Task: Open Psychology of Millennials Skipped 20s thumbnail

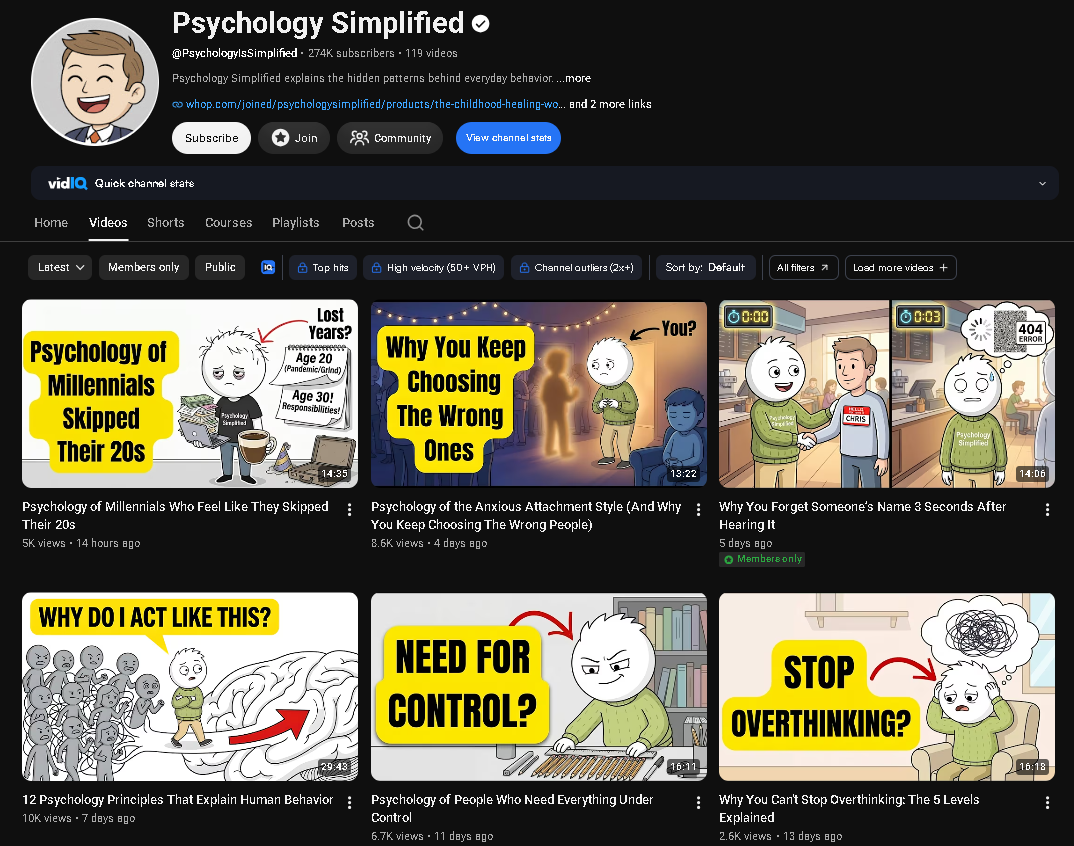Action: coord(190,394)
